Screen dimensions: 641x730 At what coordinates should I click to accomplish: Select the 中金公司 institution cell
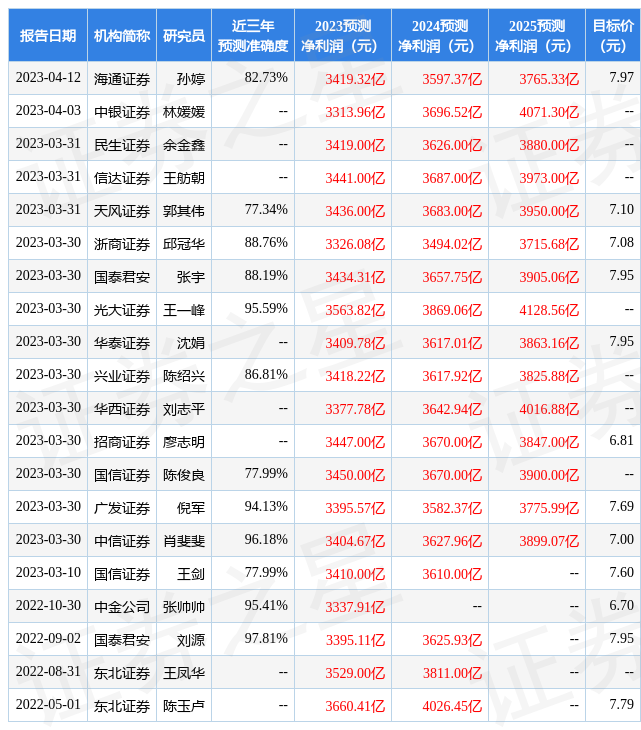click(122, 607)
